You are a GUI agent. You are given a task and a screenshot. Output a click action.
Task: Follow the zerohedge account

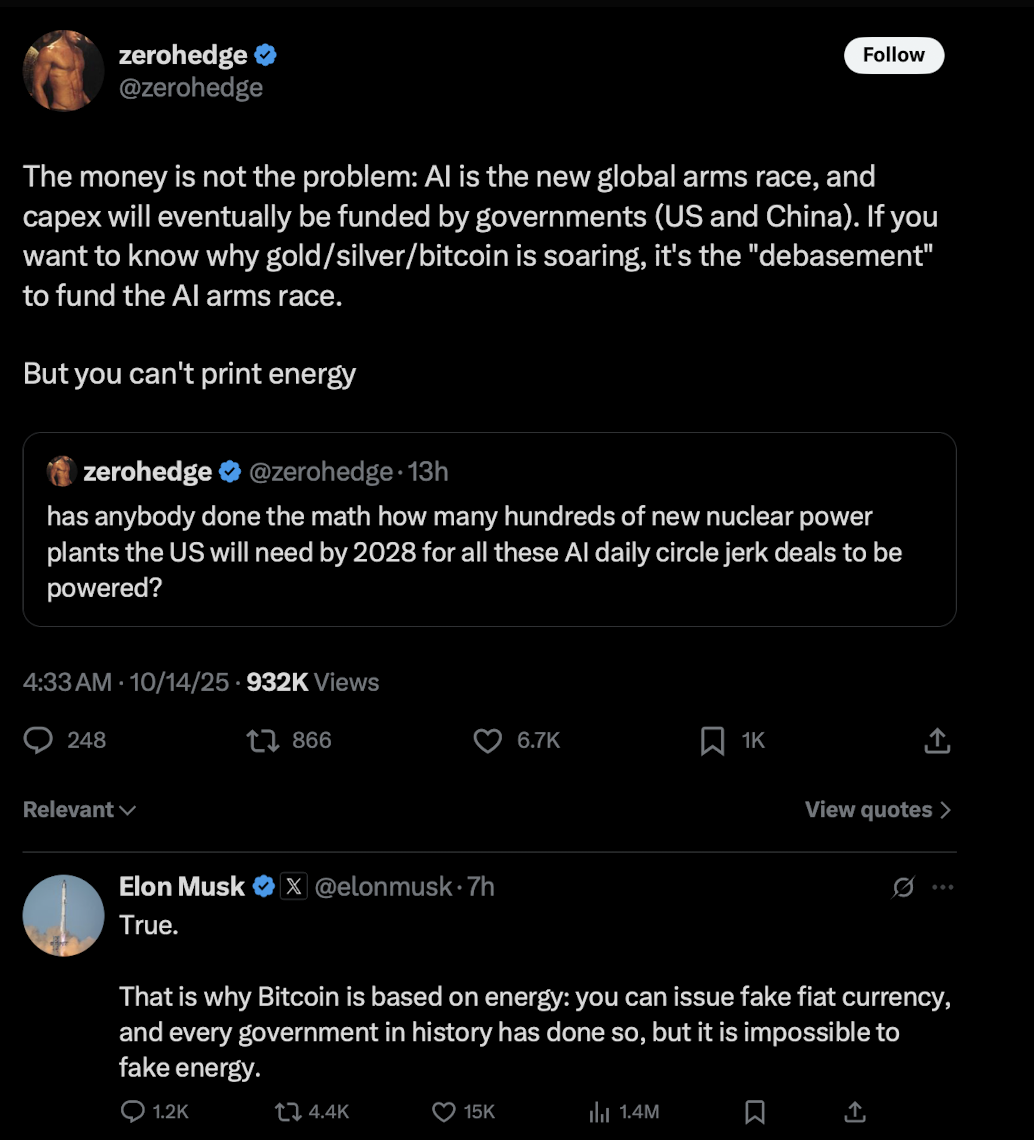click(x=893, y=55)
